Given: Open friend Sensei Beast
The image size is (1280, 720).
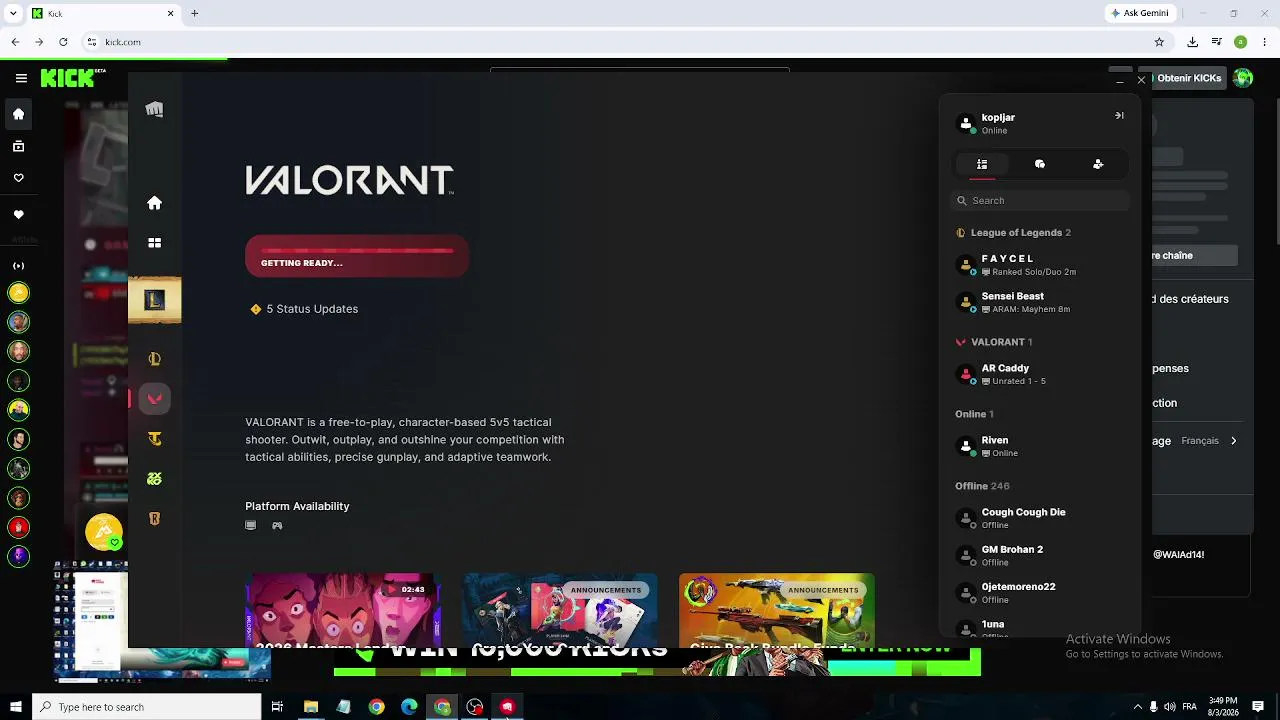Looking at the screenshot, I should coord(1040,302).
